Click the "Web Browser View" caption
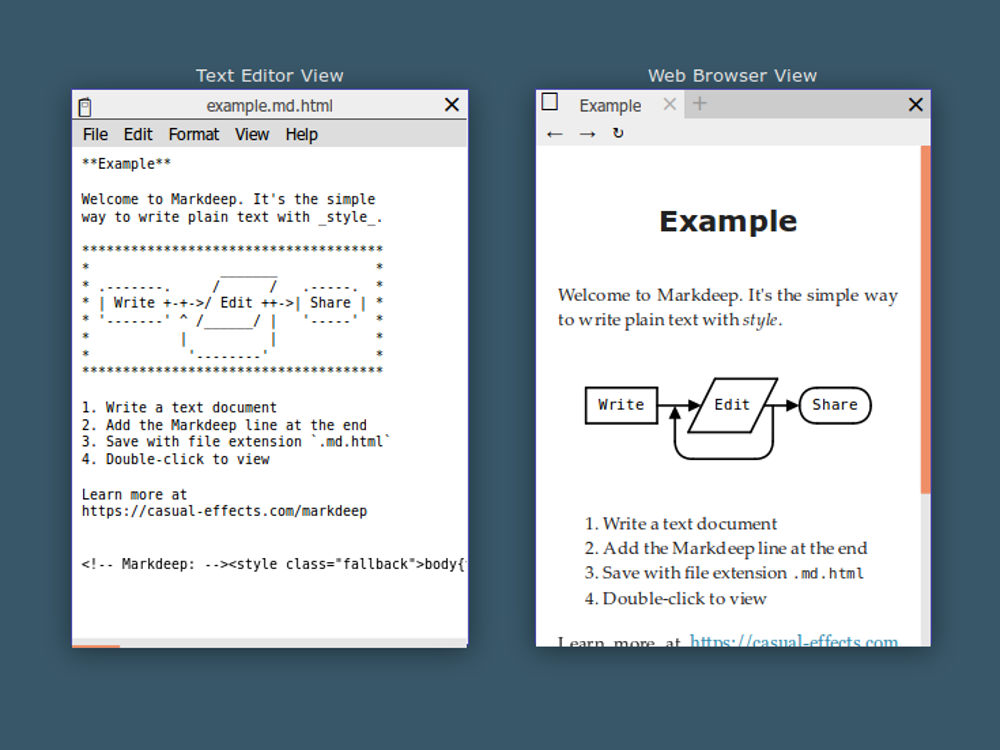The width and height of the screenshot is (1000, 750). [x=732, y=76]
